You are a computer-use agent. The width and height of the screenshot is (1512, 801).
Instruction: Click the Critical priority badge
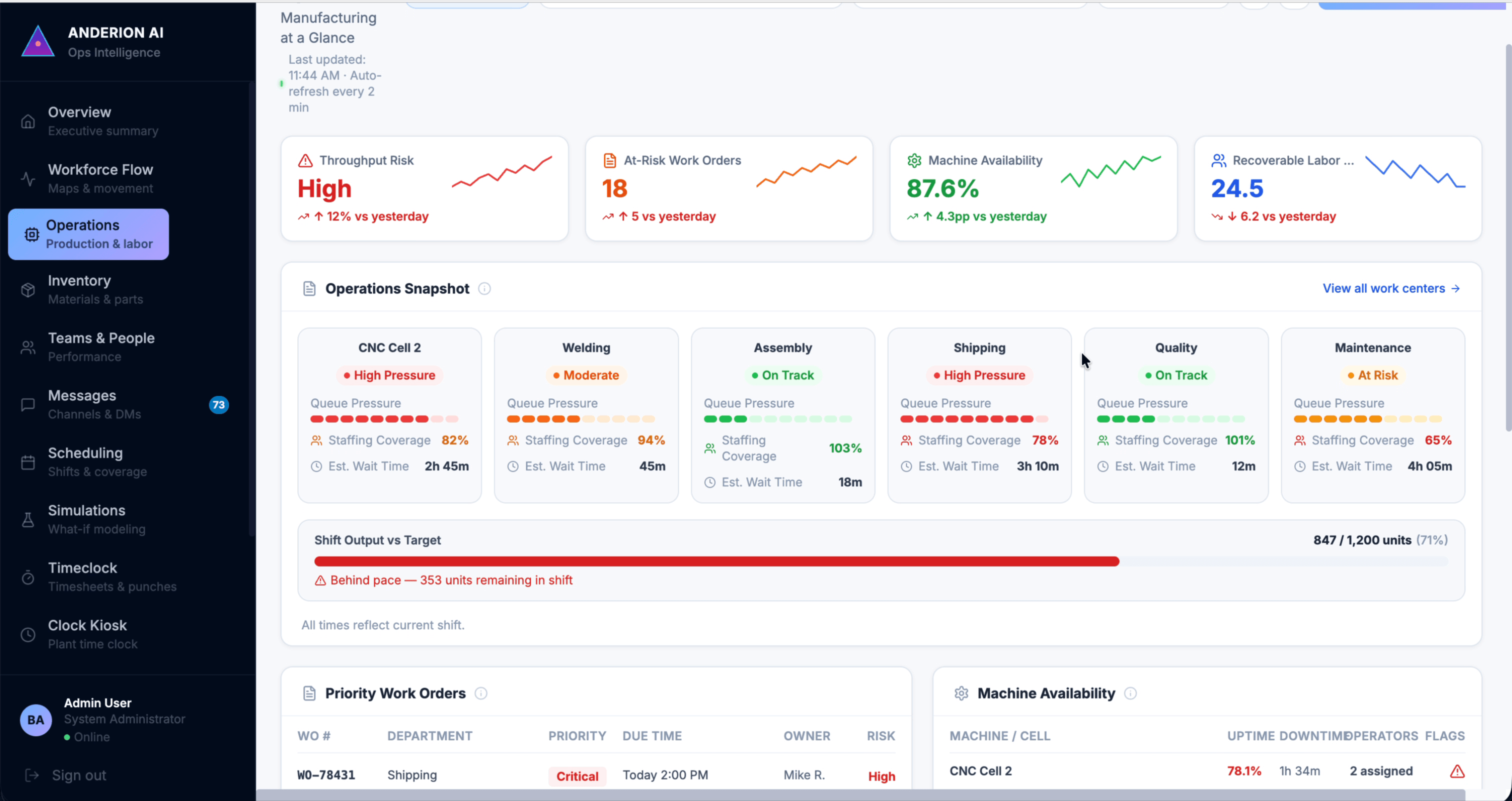tap(577, 776)
